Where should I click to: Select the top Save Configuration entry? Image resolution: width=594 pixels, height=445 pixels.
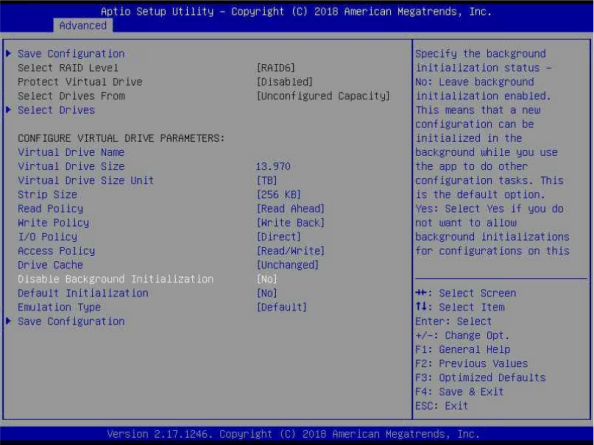(x=71, y=53)
